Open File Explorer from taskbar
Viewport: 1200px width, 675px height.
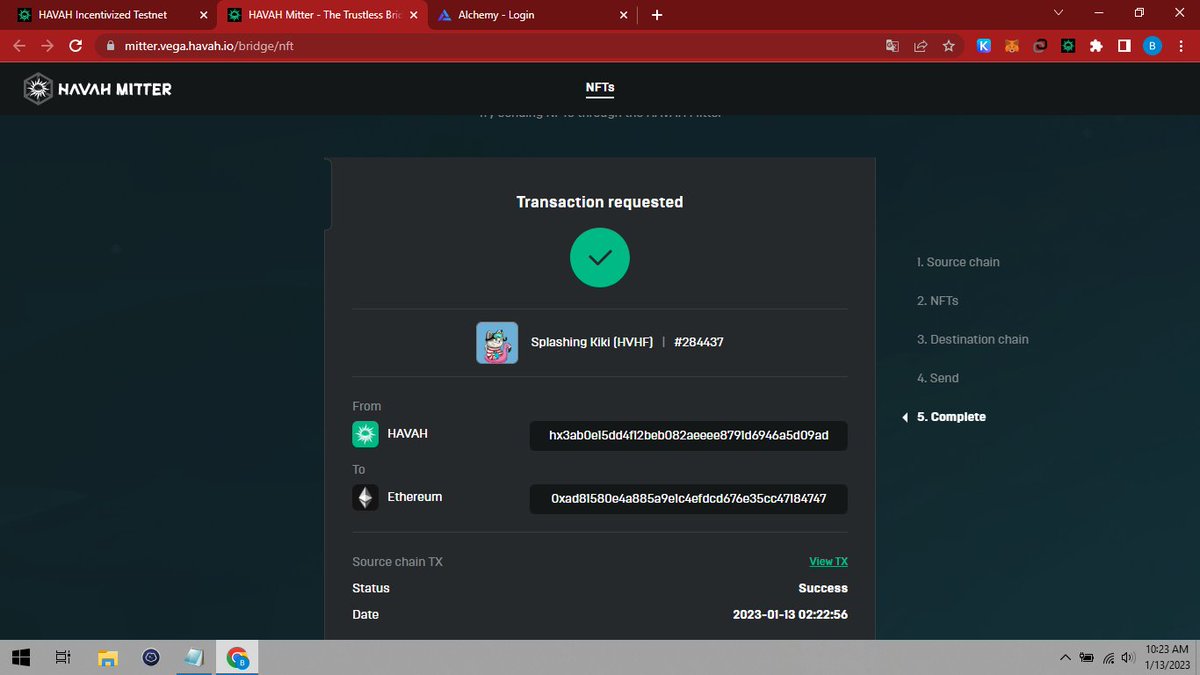[108, 657]
